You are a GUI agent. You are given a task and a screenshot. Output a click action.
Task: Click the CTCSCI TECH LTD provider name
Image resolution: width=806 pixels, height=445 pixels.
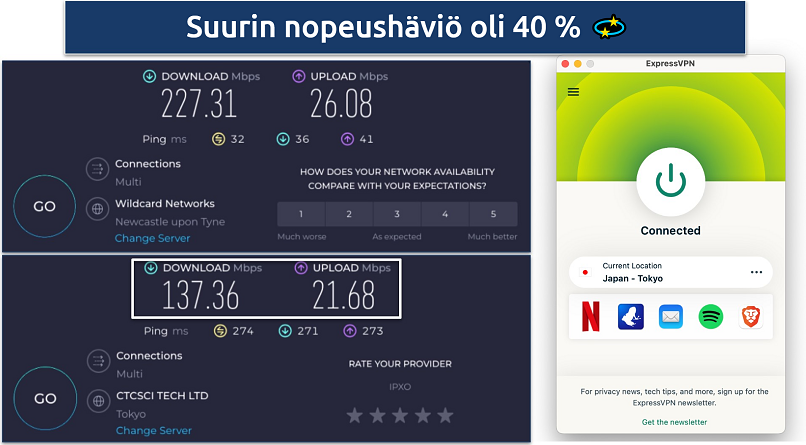(x=162, y=396)
